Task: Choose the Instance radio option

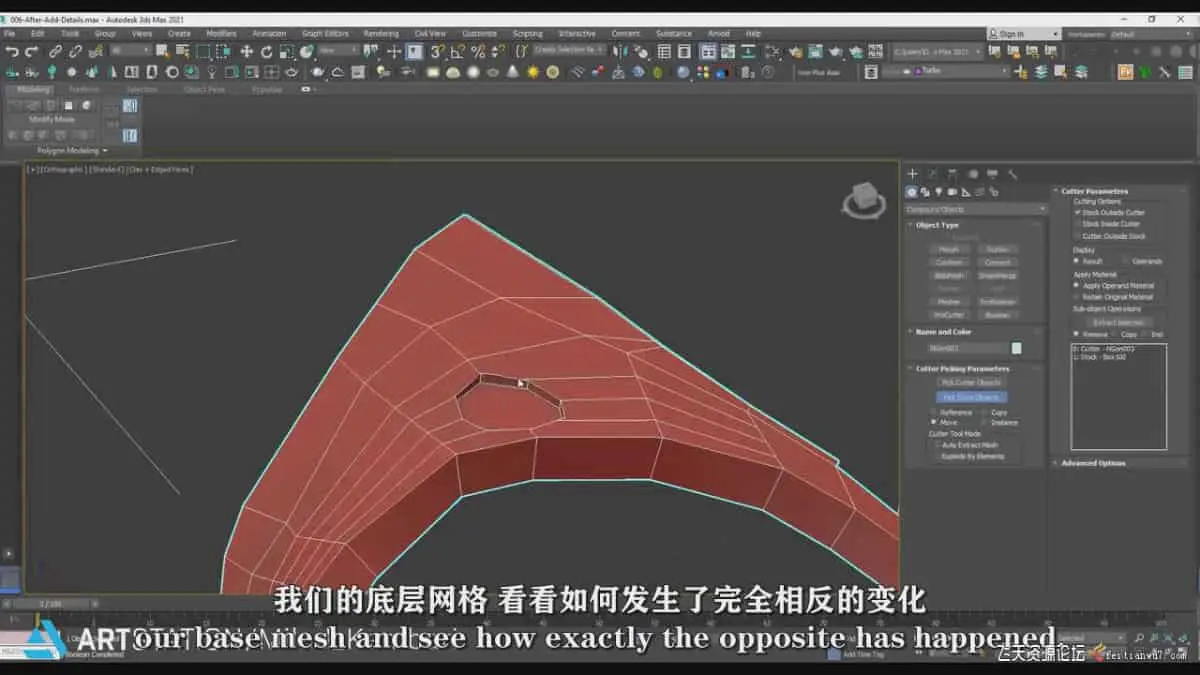Action: click(x=998, y=422)
